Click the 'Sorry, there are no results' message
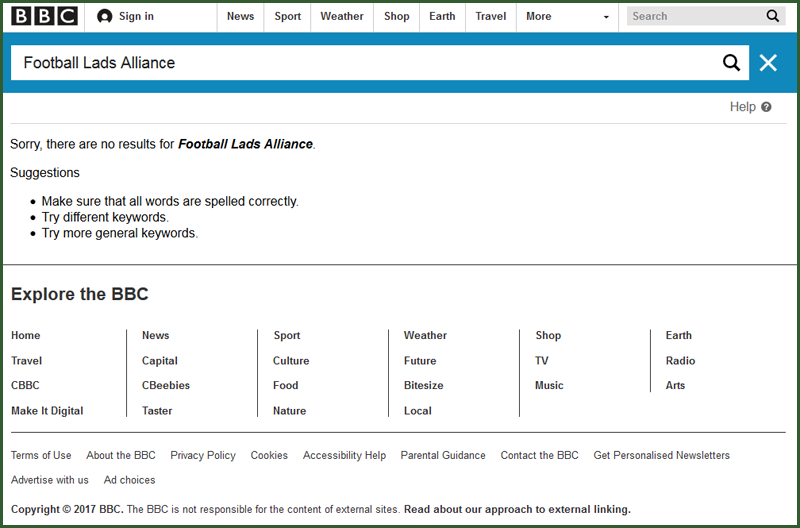This screenshot has height=528, width=800. (x=163, y=144)
